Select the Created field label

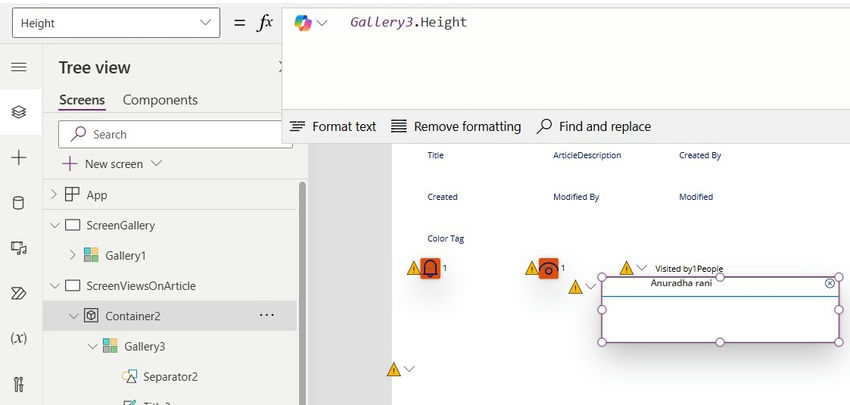[442, 197]
